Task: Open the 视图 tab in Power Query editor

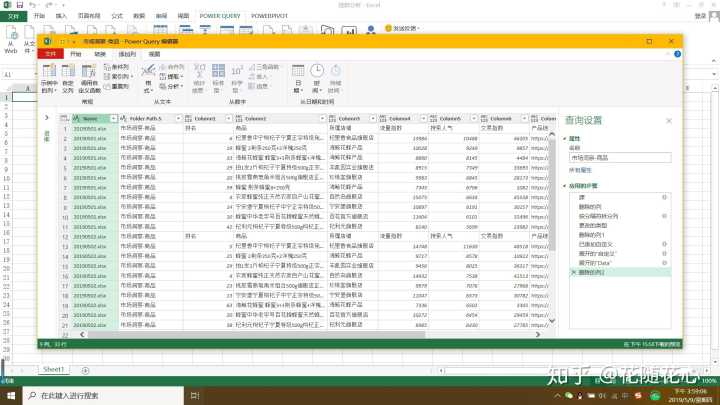Action: 155,54
